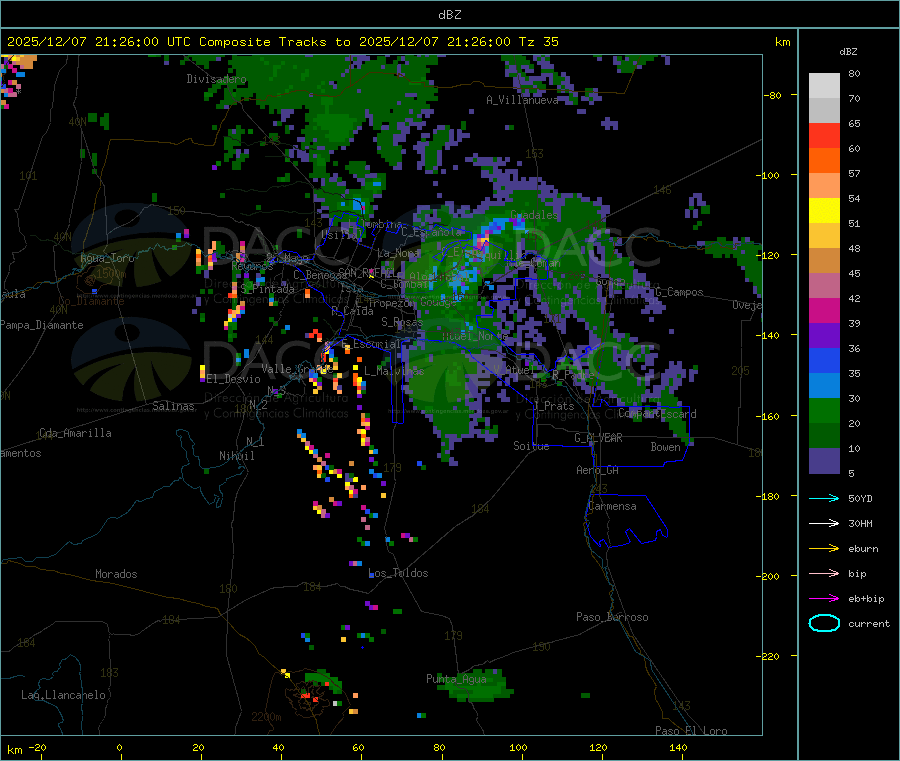Click the purple swatch between 39 and 36
The image size is (900, 761).
824,336
